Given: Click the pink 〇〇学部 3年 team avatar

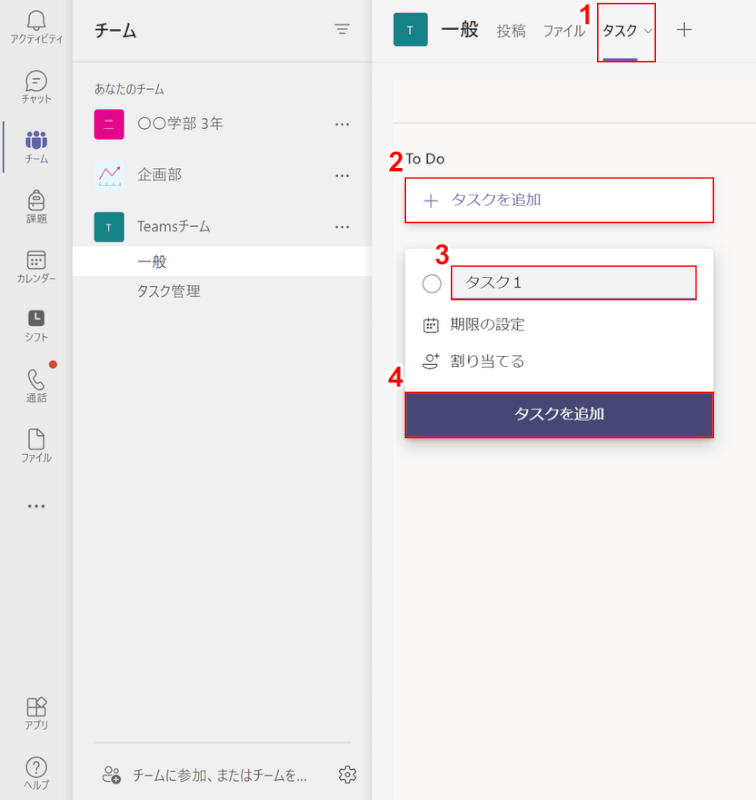Looking at the screenshot, I should coord(109,124).
